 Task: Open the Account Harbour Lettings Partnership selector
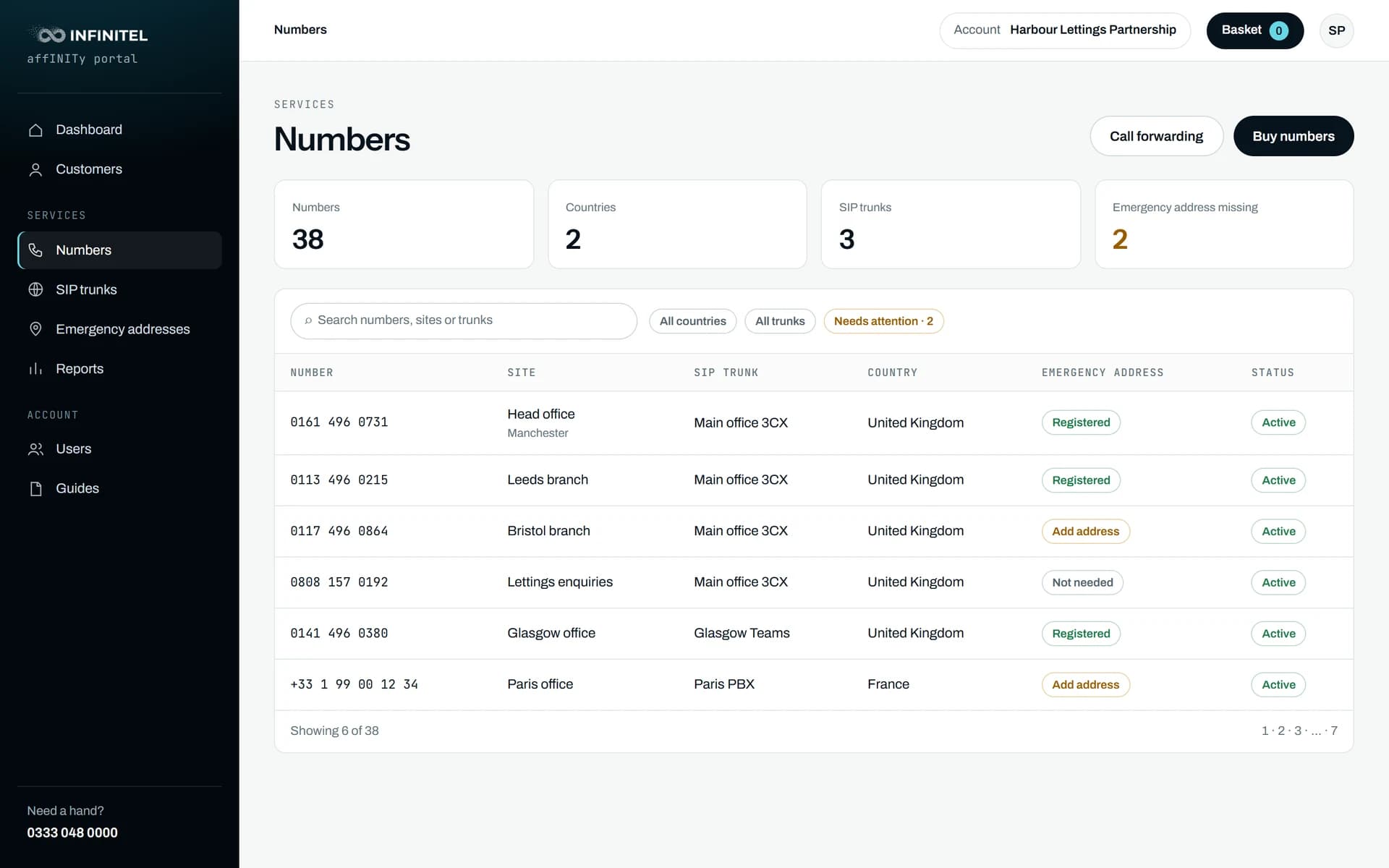(1064, 30)
